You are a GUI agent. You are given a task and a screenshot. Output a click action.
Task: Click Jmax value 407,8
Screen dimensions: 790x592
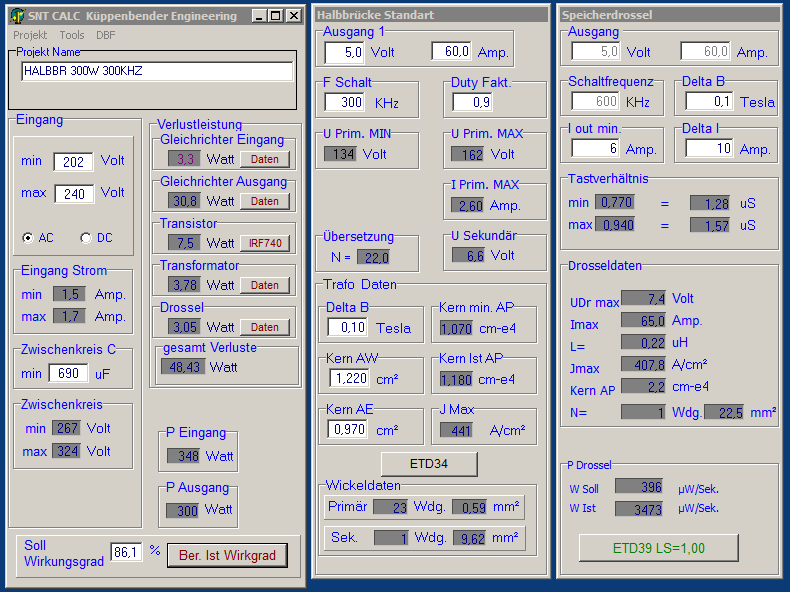(643, 364)
